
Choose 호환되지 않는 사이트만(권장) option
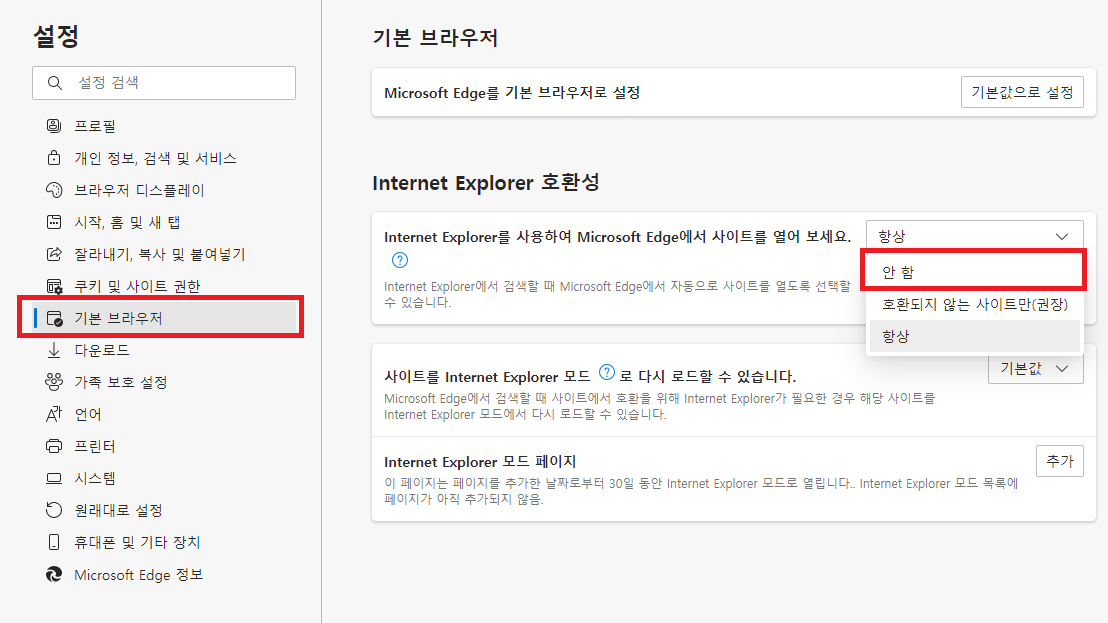pyautogui.click(x=974, y=304)
